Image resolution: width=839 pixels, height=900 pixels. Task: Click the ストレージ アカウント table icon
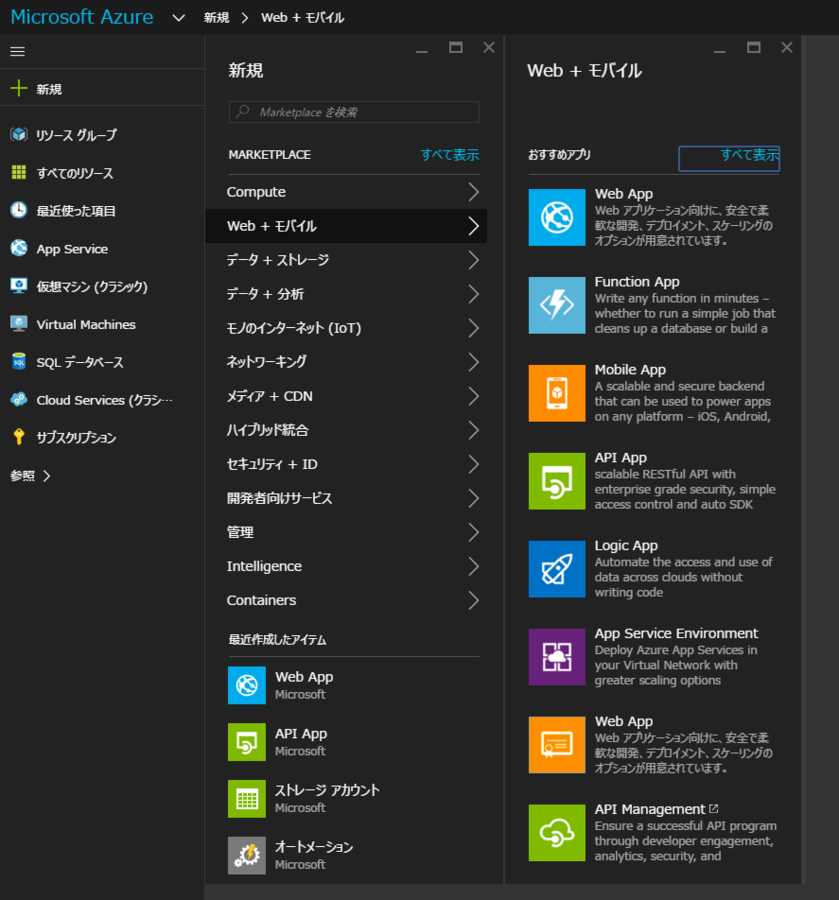point(247,798)
